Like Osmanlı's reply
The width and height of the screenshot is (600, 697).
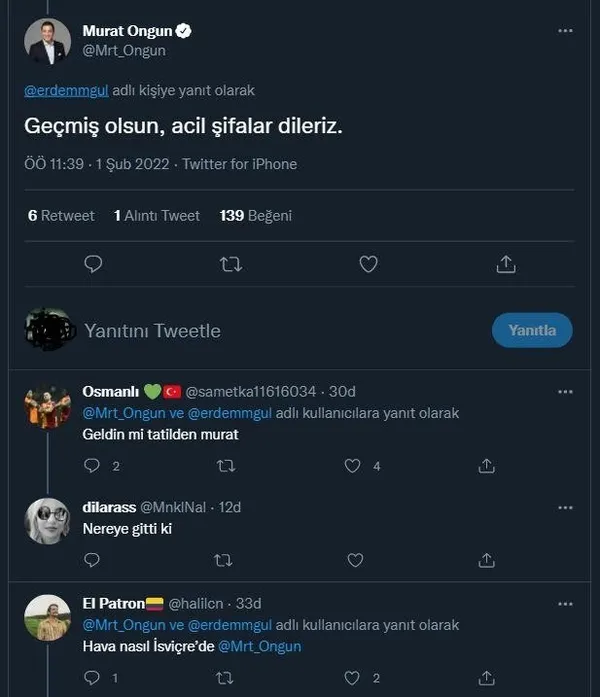pyautogui.click(x=352, y=465)
